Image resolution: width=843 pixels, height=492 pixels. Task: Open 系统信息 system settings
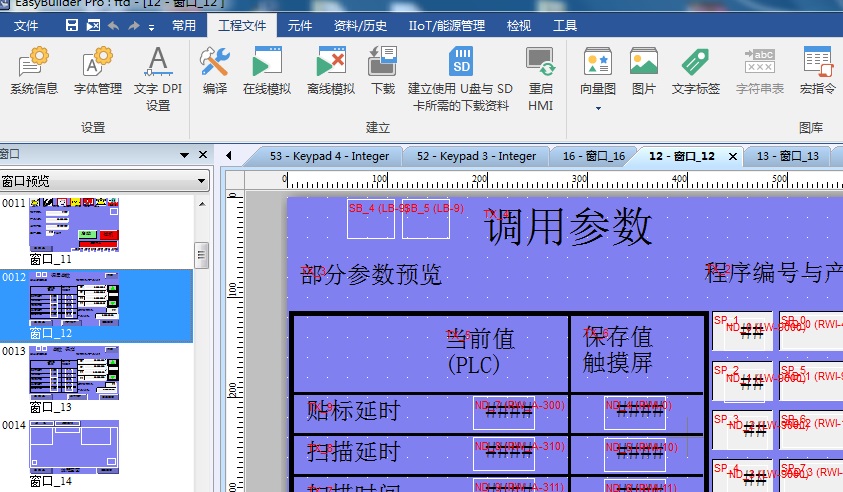34,71
